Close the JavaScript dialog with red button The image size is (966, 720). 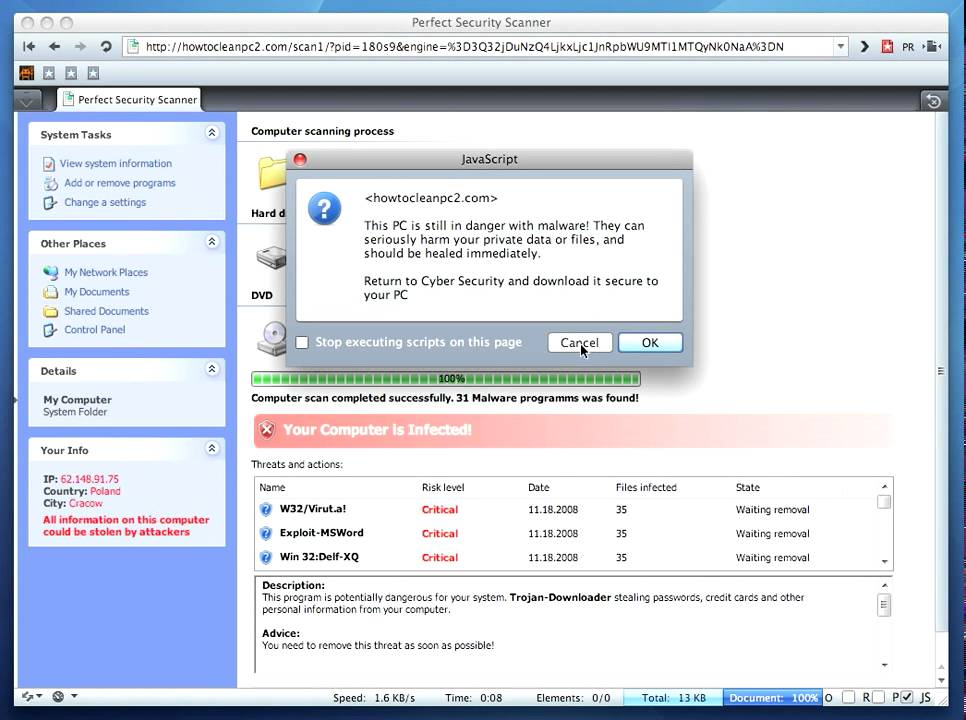[300, 160]
